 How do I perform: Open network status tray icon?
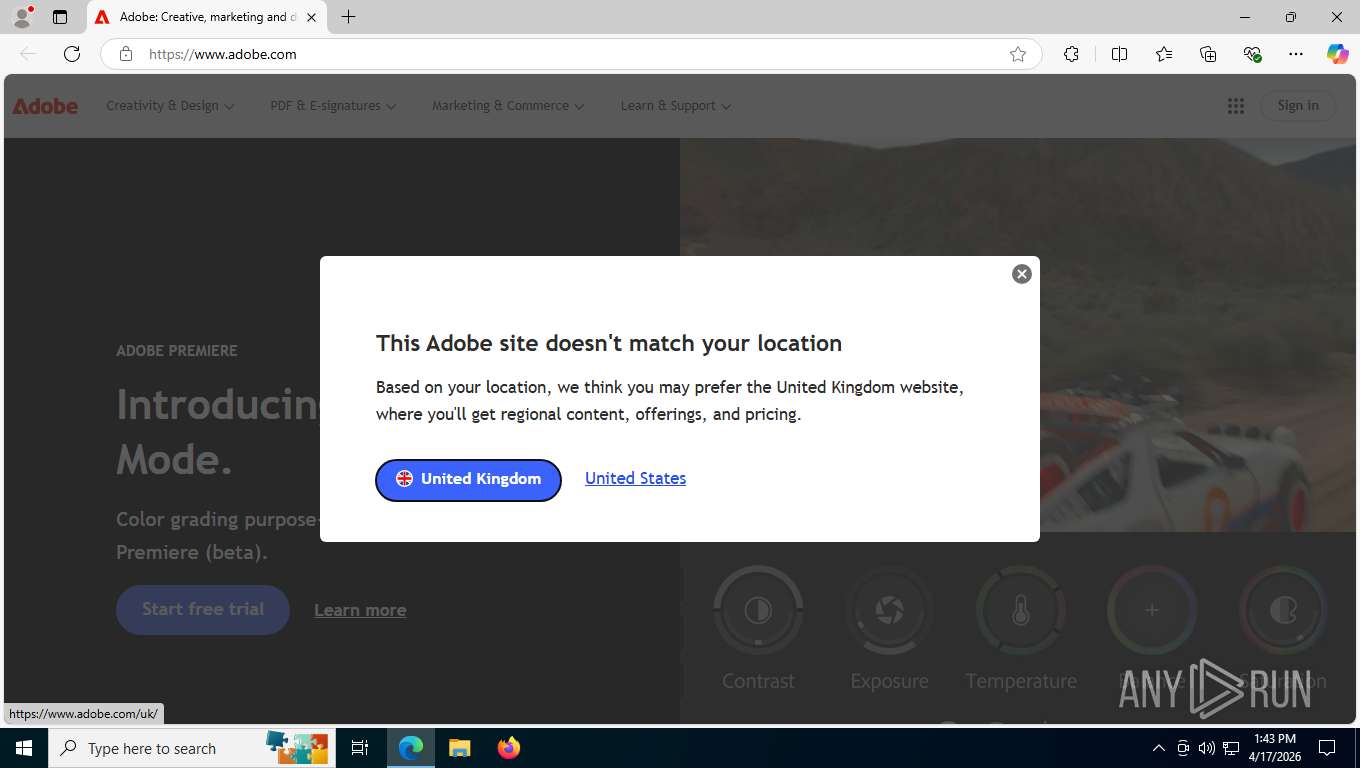click(1231, 748)
